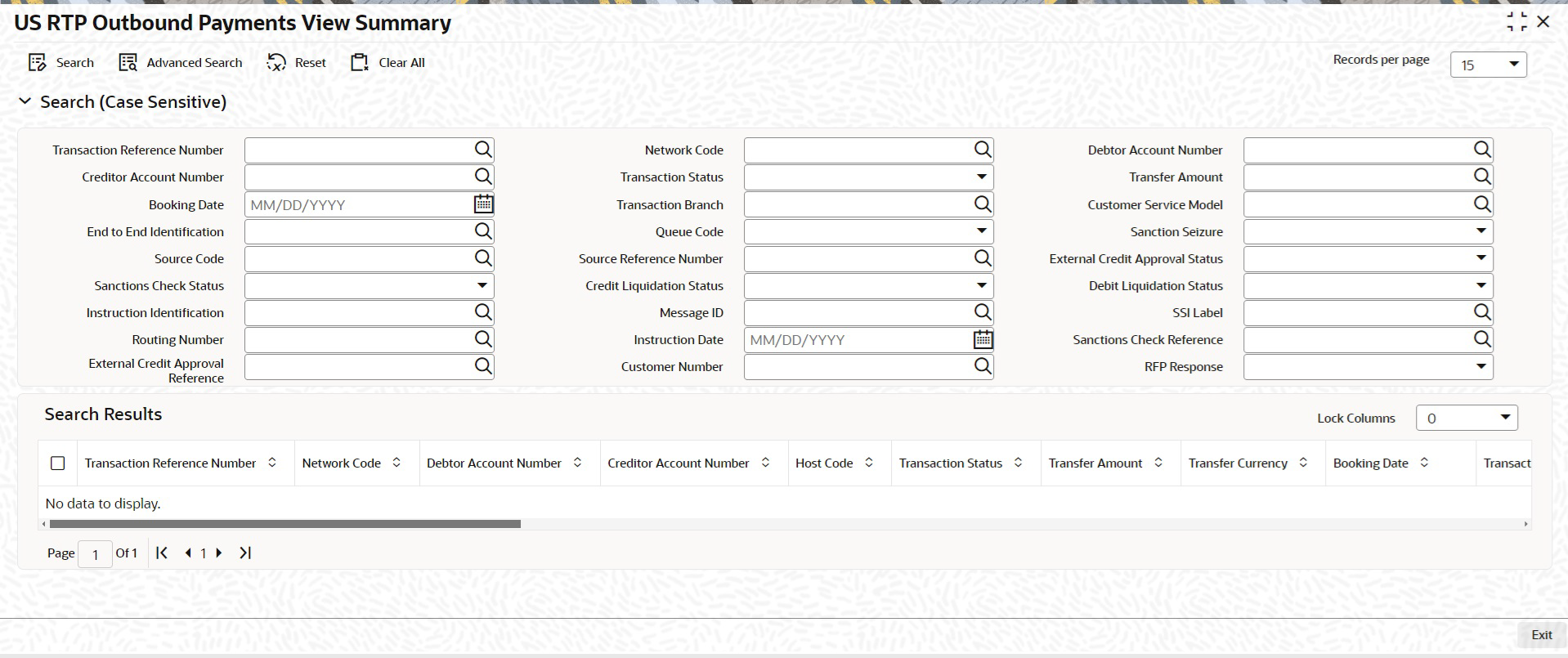The width and height of the screenshot is (1568, 658).
Task: Open lookup for Sanctions Check Reference
Action: pos(1482,339)
